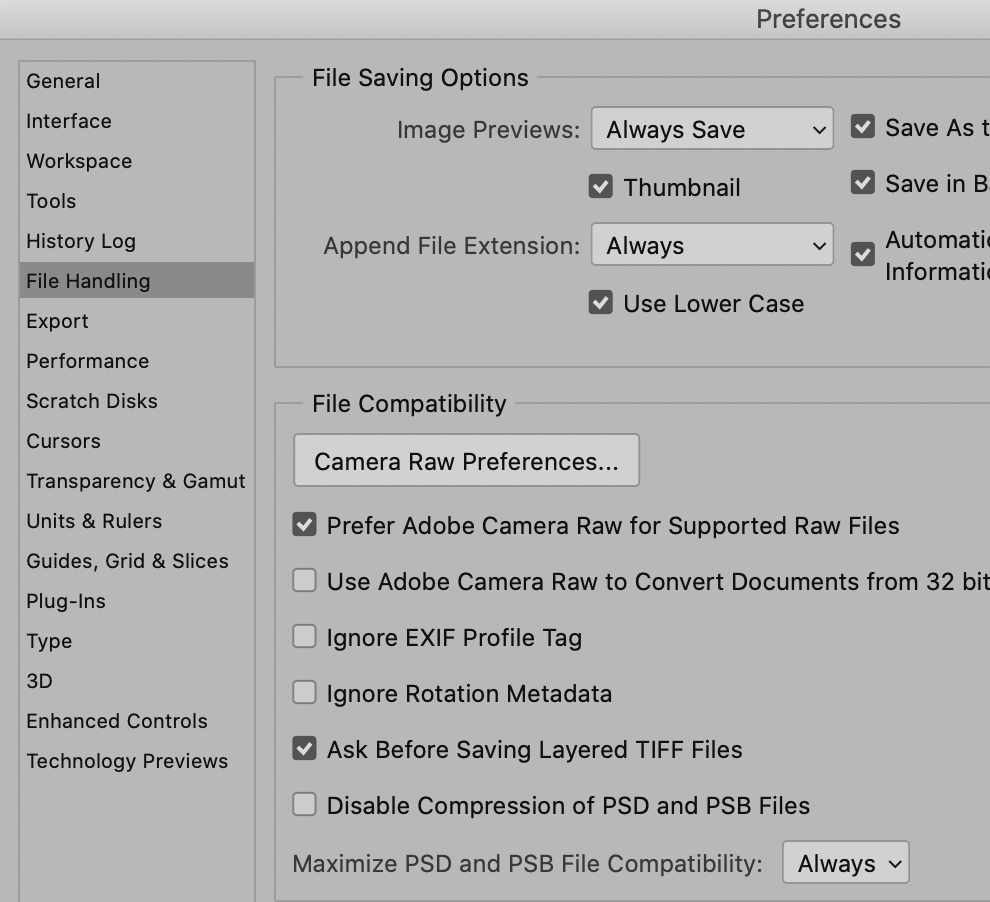Viewport: 990px width, 902px height.
Task: Open the Performance preferences section
Action: coord(88,361)
